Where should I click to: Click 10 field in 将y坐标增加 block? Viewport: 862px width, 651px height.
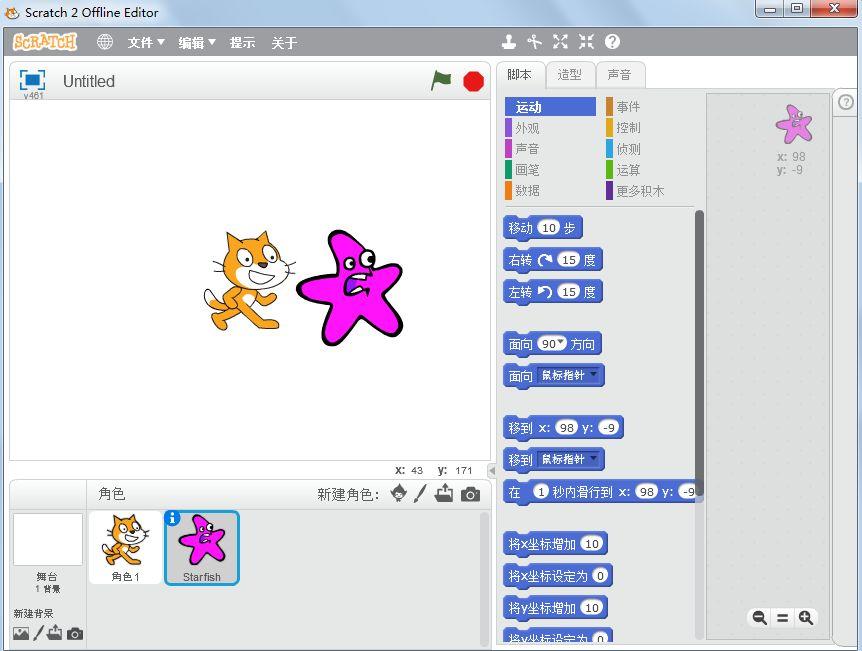click(x=592, y=608)
